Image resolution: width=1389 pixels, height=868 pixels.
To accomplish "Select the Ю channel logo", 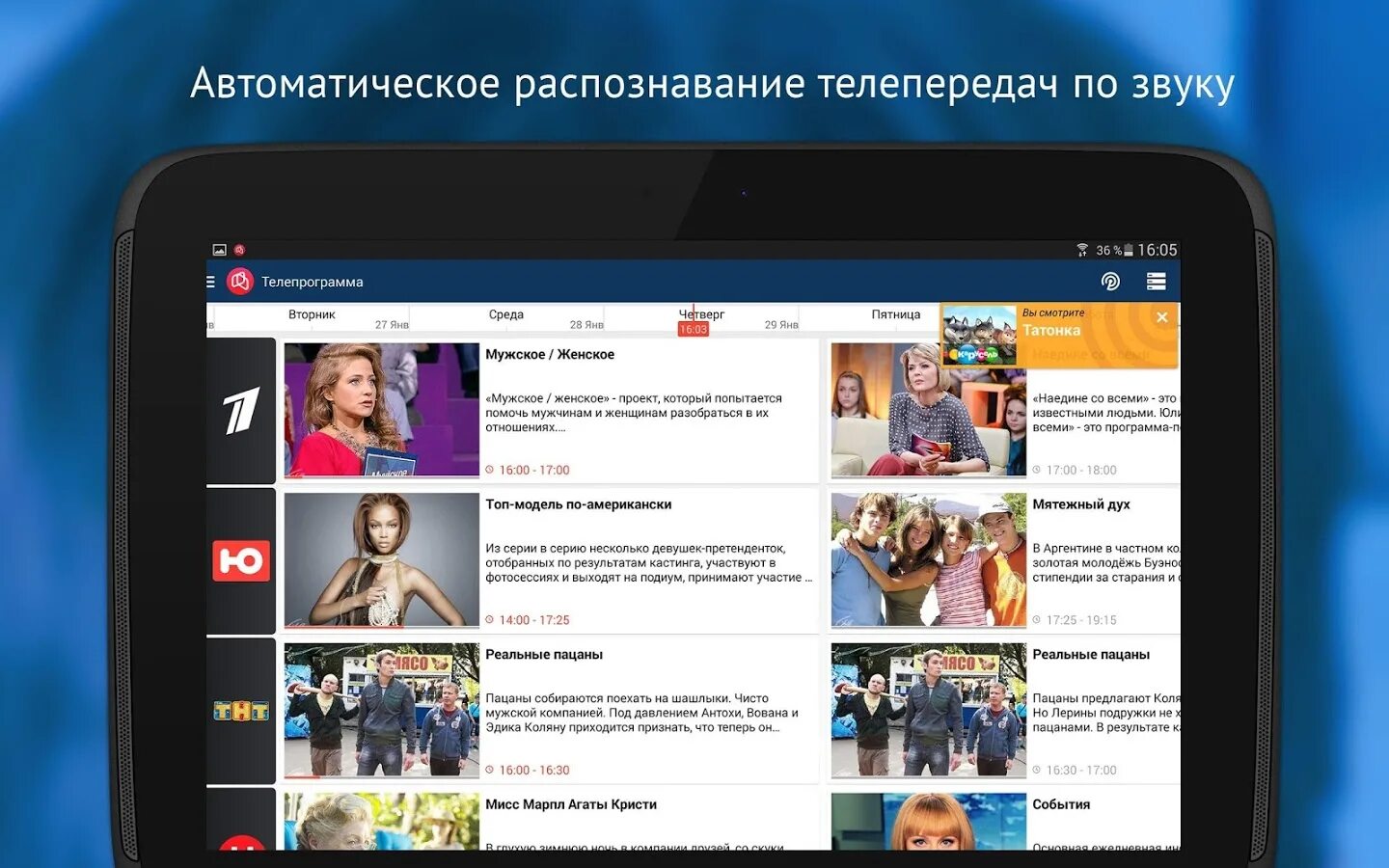I will pyautogui.click(x=241, y=560).
